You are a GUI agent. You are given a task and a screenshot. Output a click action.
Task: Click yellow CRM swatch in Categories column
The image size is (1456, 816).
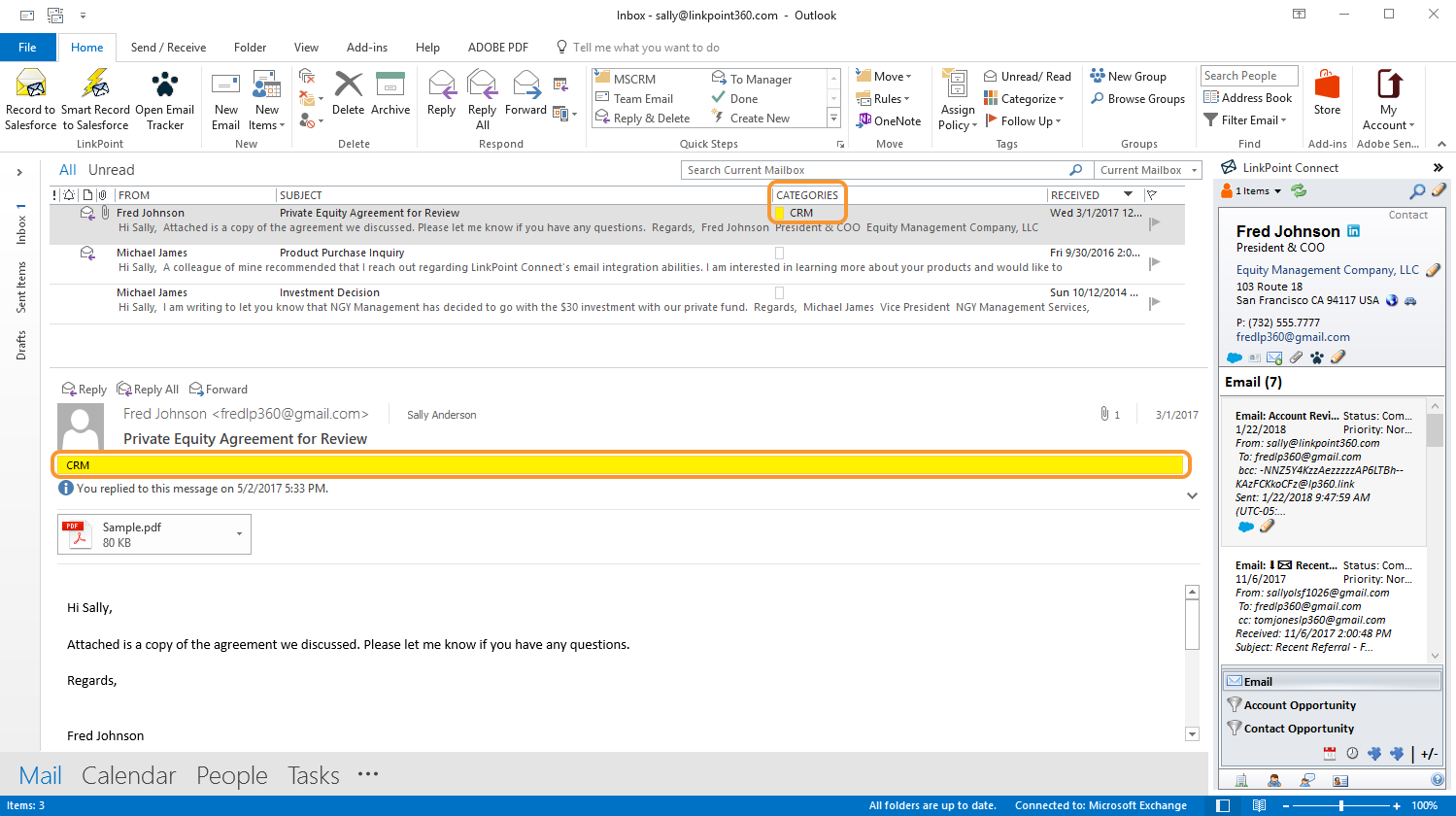click(x=779, y=213)
